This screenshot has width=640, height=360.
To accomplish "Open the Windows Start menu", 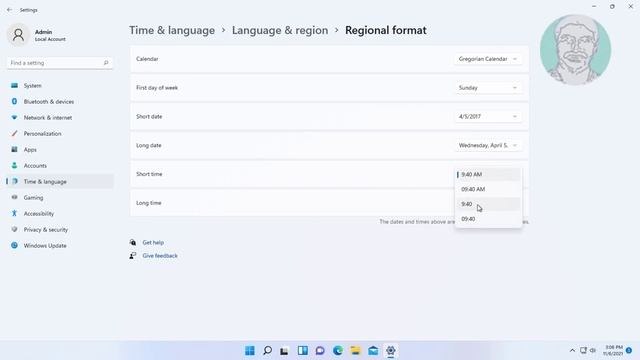I will pyautogui.click(x=250, y=351).
